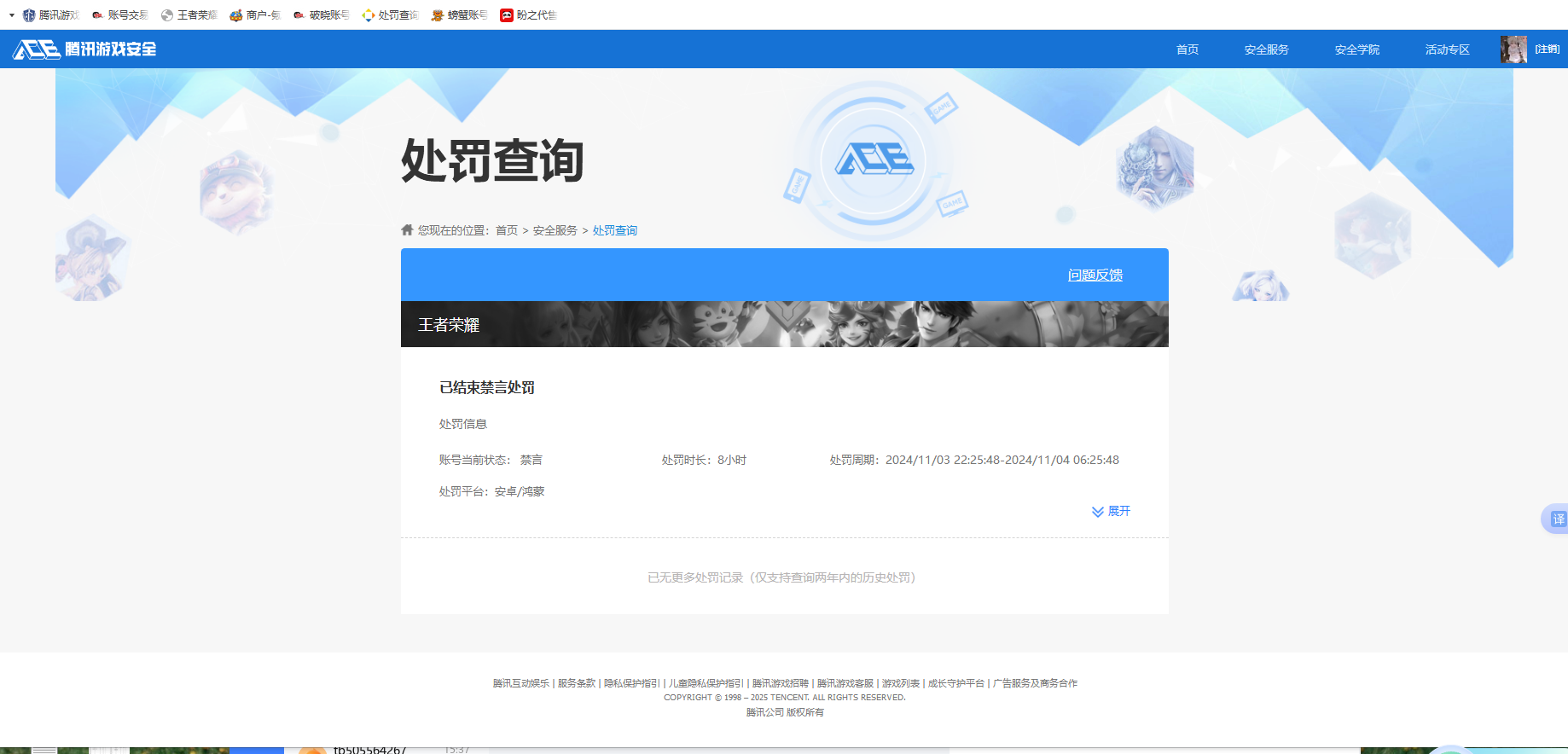This screenshot has height=754, width=1568.
Task: Open the 活动专区 navigation menu
Action: [1447, 49]
